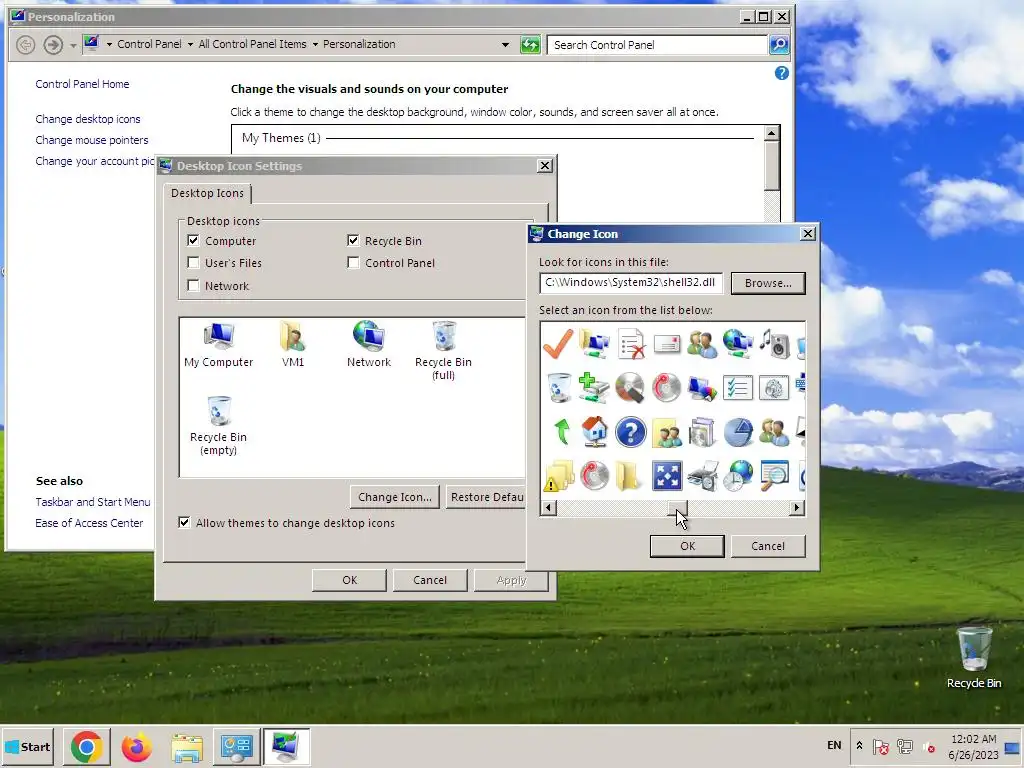
Task: Toggle Allow themes to change desktop icons
Action: (184, 522)
